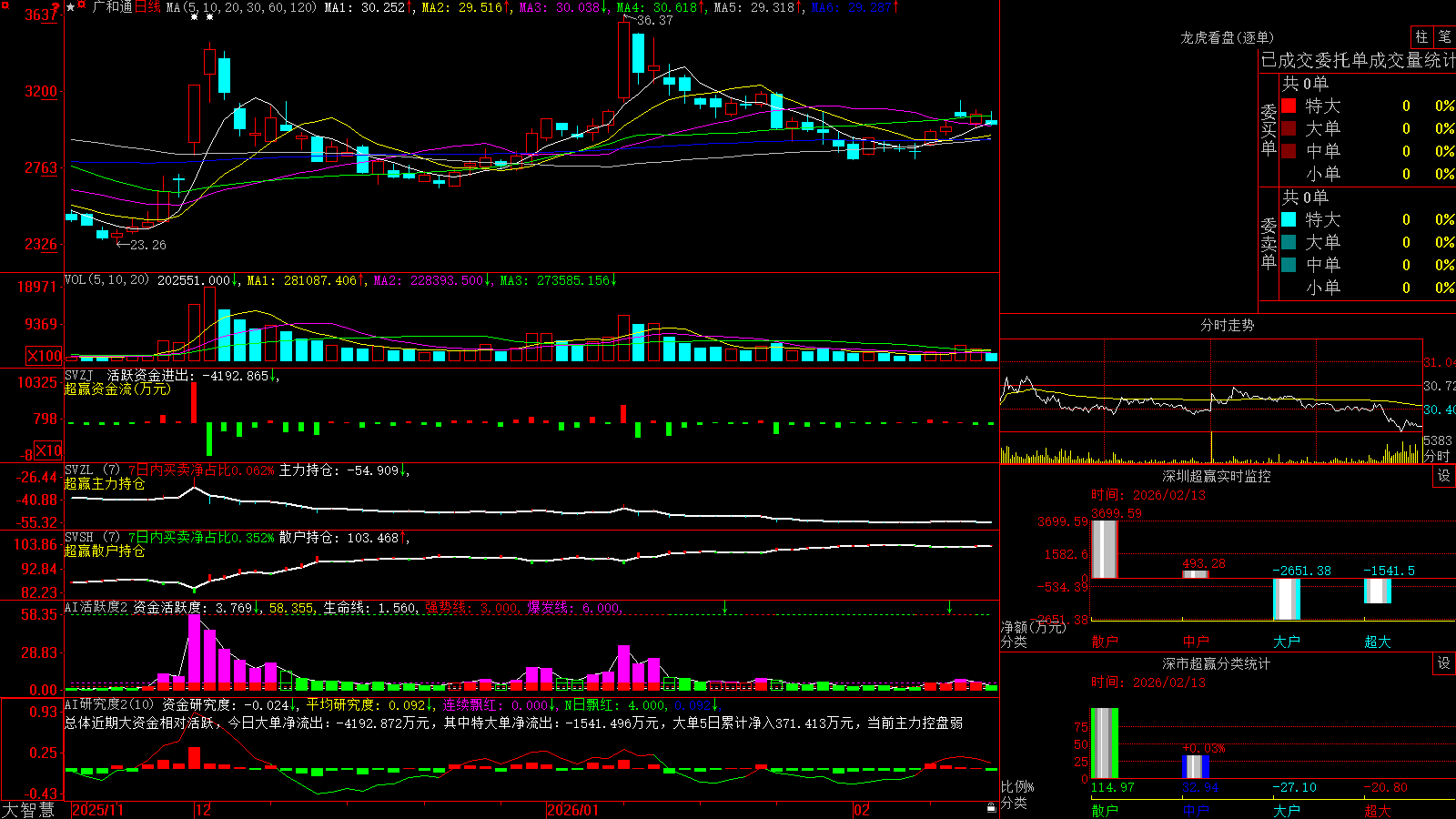Click the 36.37 high price annotation

coord(655,20)
